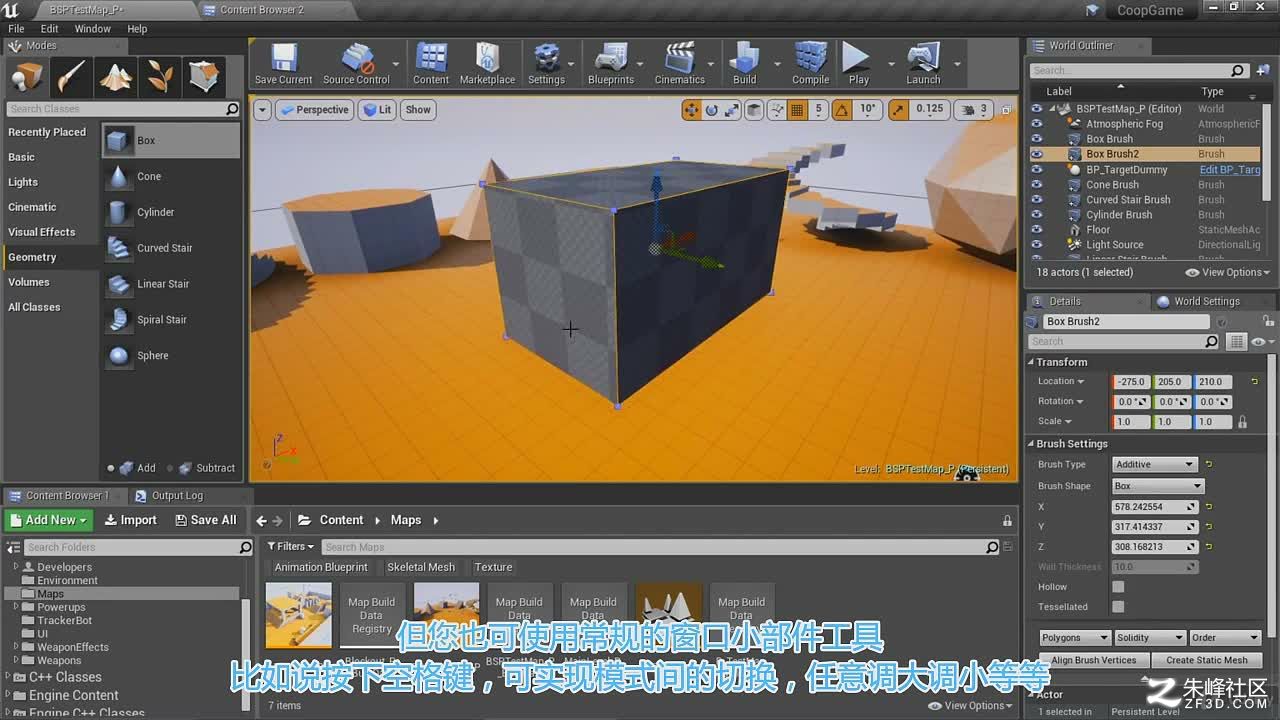Click the Compile toolbar icon

(810, 64)
